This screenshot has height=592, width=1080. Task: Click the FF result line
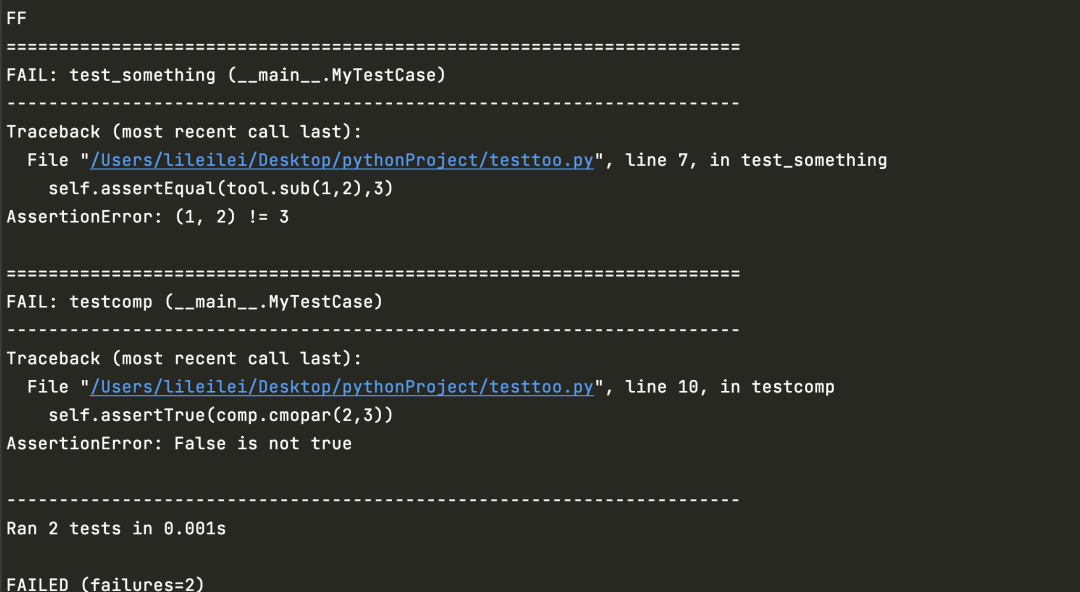click(x=17, y=19)
